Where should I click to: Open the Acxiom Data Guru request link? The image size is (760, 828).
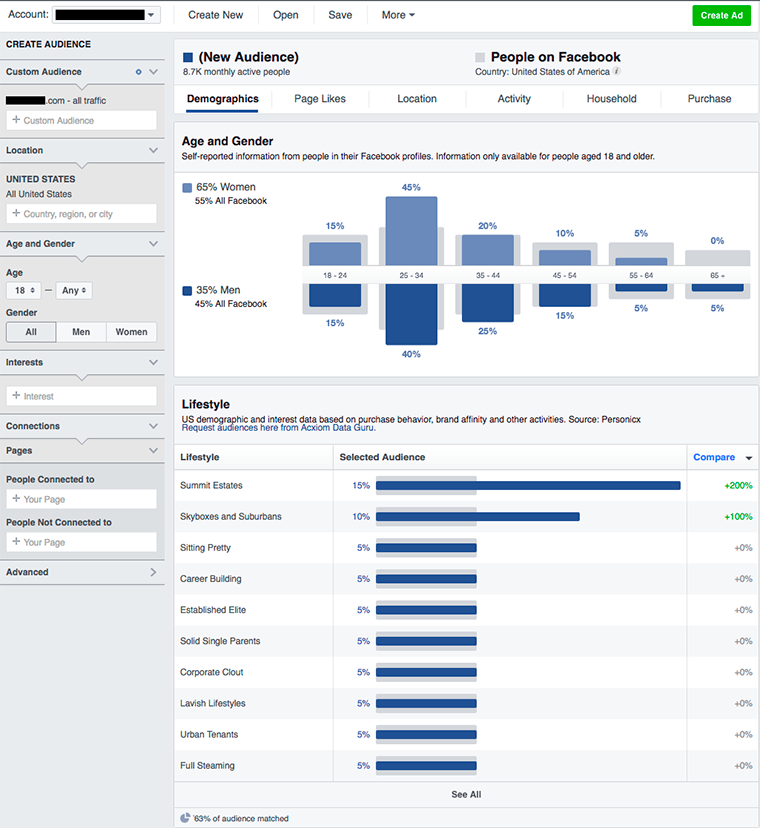(278, 428)
